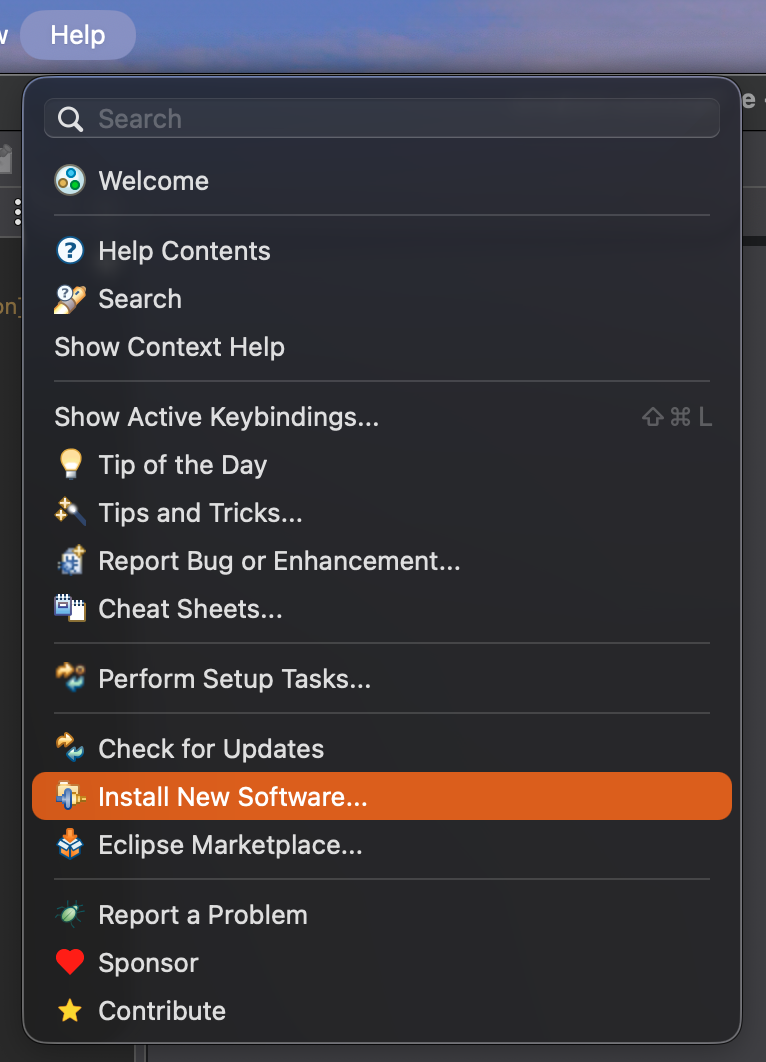Select Welcome menu entry
The width and height of the screenshot is (766, 1062).
pos(382,180)
